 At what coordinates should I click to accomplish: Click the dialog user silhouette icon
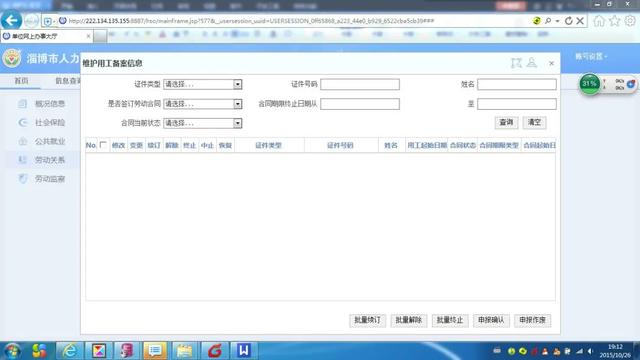coord(531,62)
